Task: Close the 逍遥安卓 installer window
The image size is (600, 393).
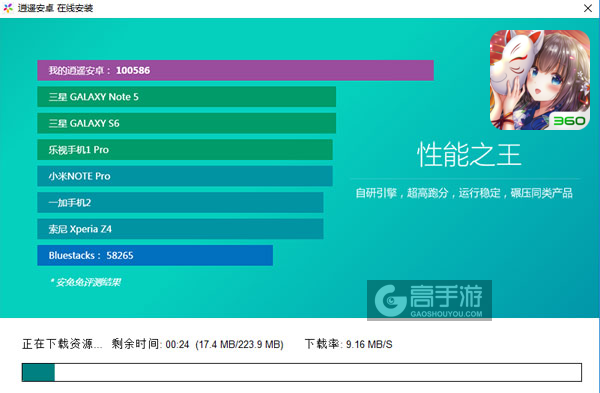Action: 588,8
